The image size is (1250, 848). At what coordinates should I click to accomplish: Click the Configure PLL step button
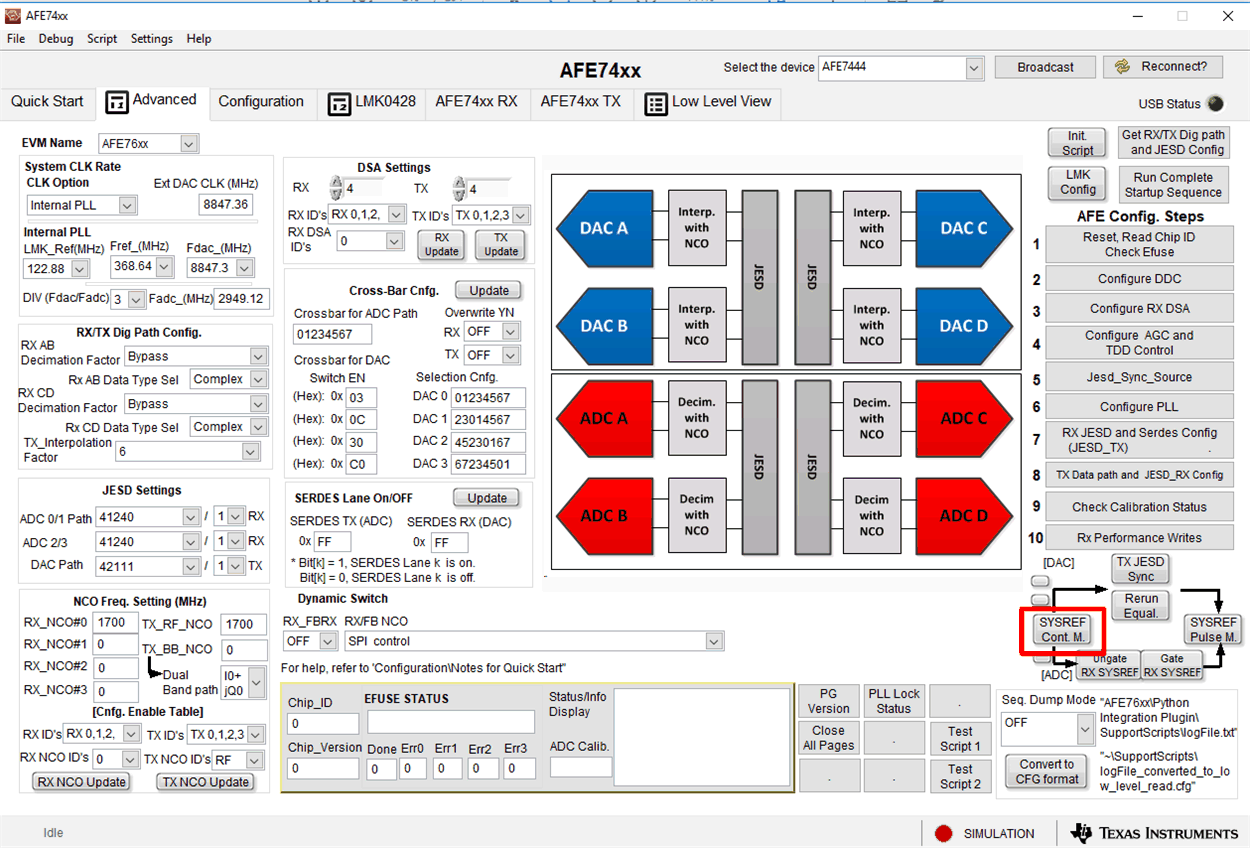[1139, 407]
